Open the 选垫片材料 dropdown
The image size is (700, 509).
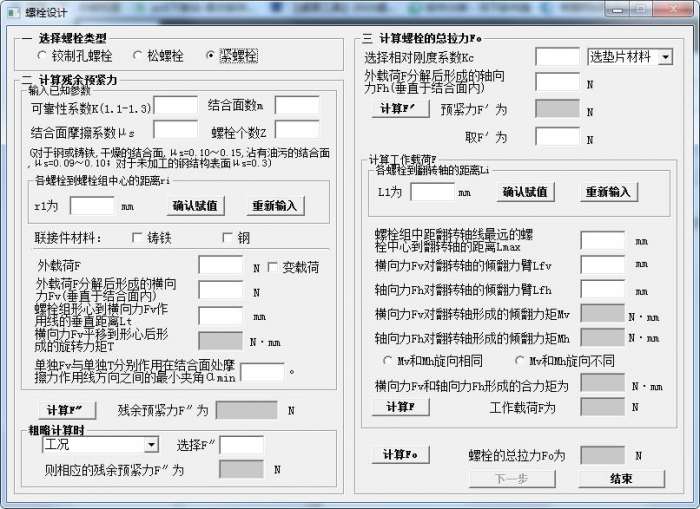[x=630, y=57]
